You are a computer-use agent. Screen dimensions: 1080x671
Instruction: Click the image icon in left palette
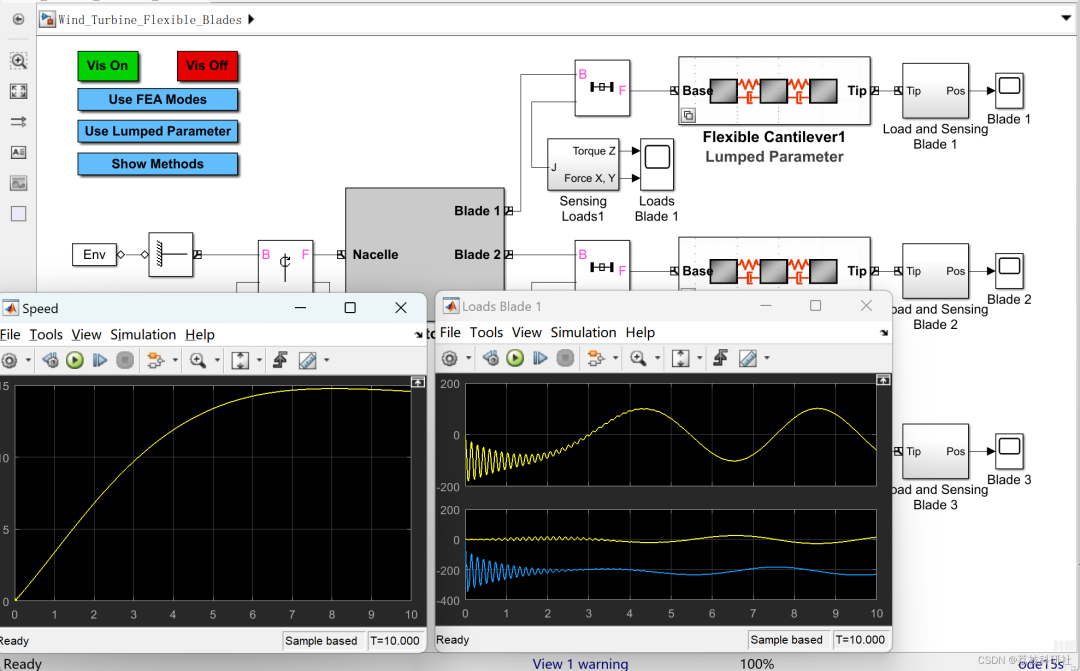click(x=19, y=183)
